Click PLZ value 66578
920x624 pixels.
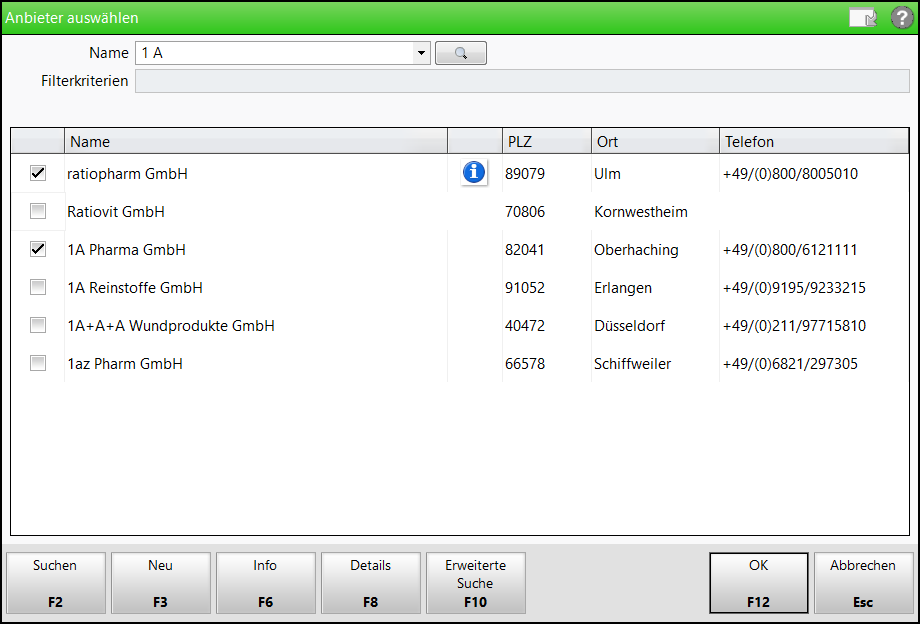(525, 365)
